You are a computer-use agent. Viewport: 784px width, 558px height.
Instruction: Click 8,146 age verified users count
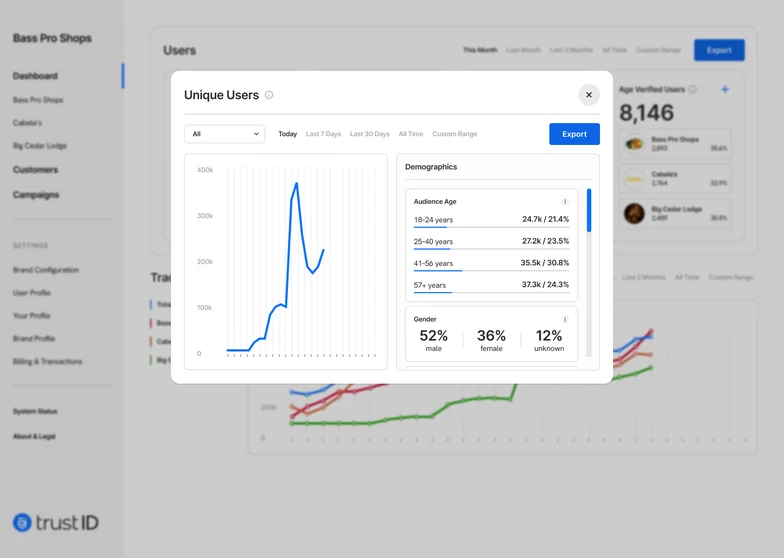point(646,112)
